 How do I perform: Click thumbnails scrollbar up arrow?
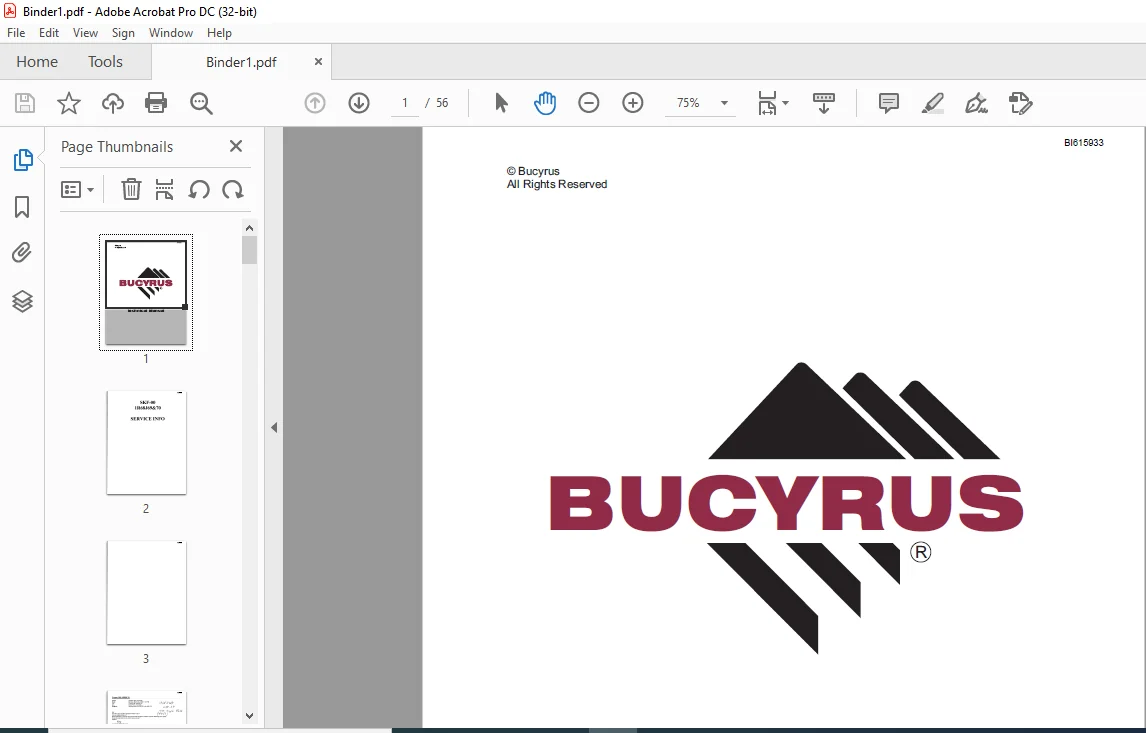249,228
